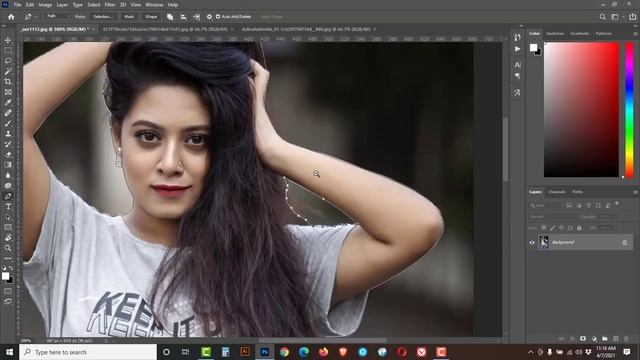Toggle Quick Mask mode icon
The image size is (640, 360).
[x=8, y=291]
